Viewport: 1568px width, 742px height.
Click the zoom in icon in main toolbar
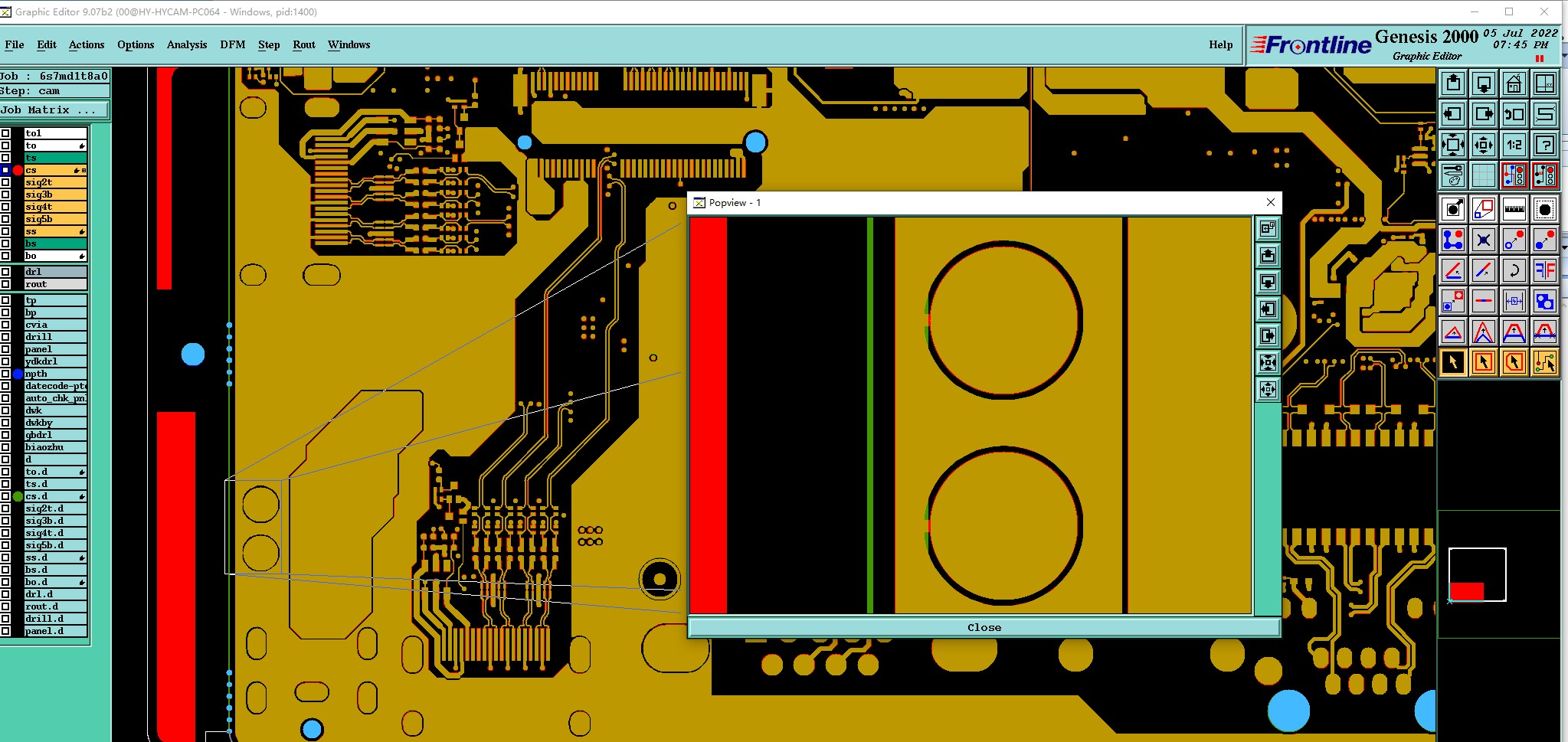coord(1453,145)
